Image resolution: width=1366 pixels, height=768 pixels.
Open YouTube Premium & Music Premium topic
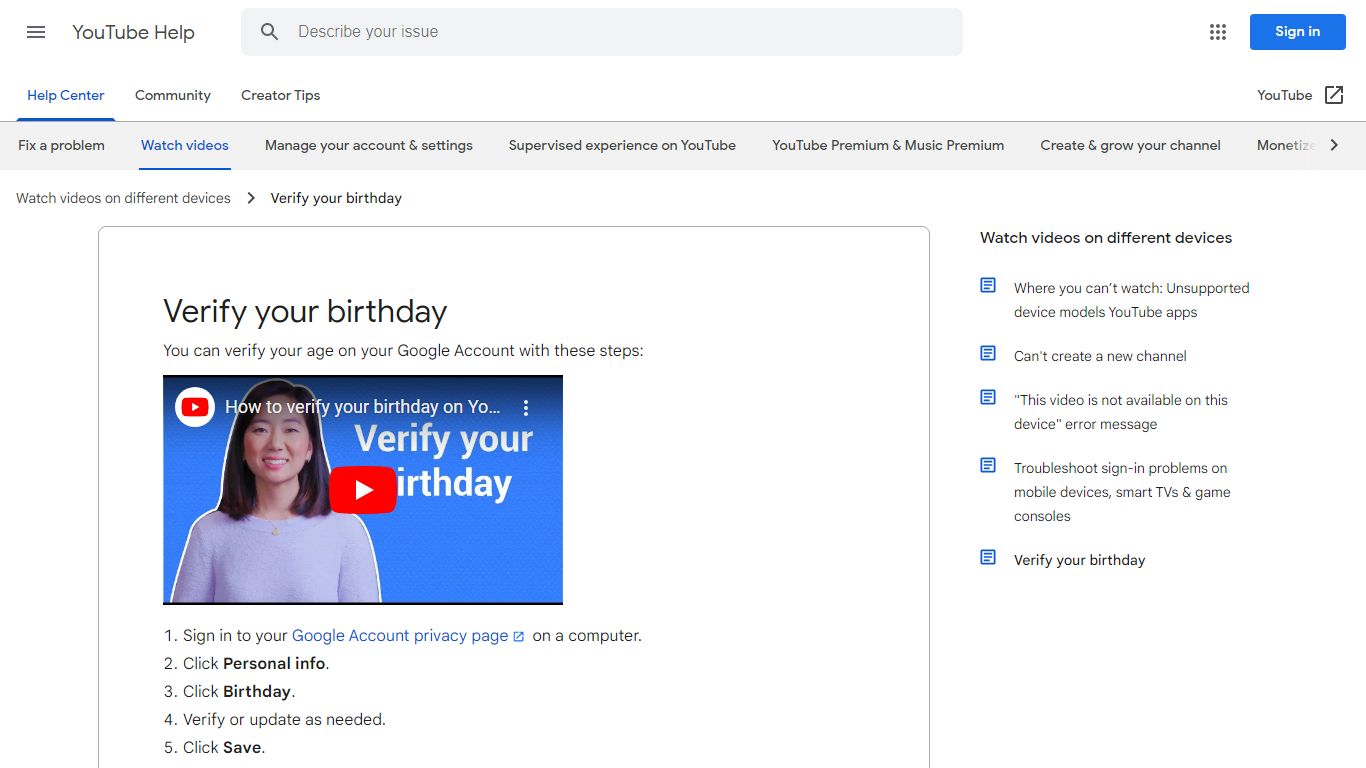(x=888, y=145)
